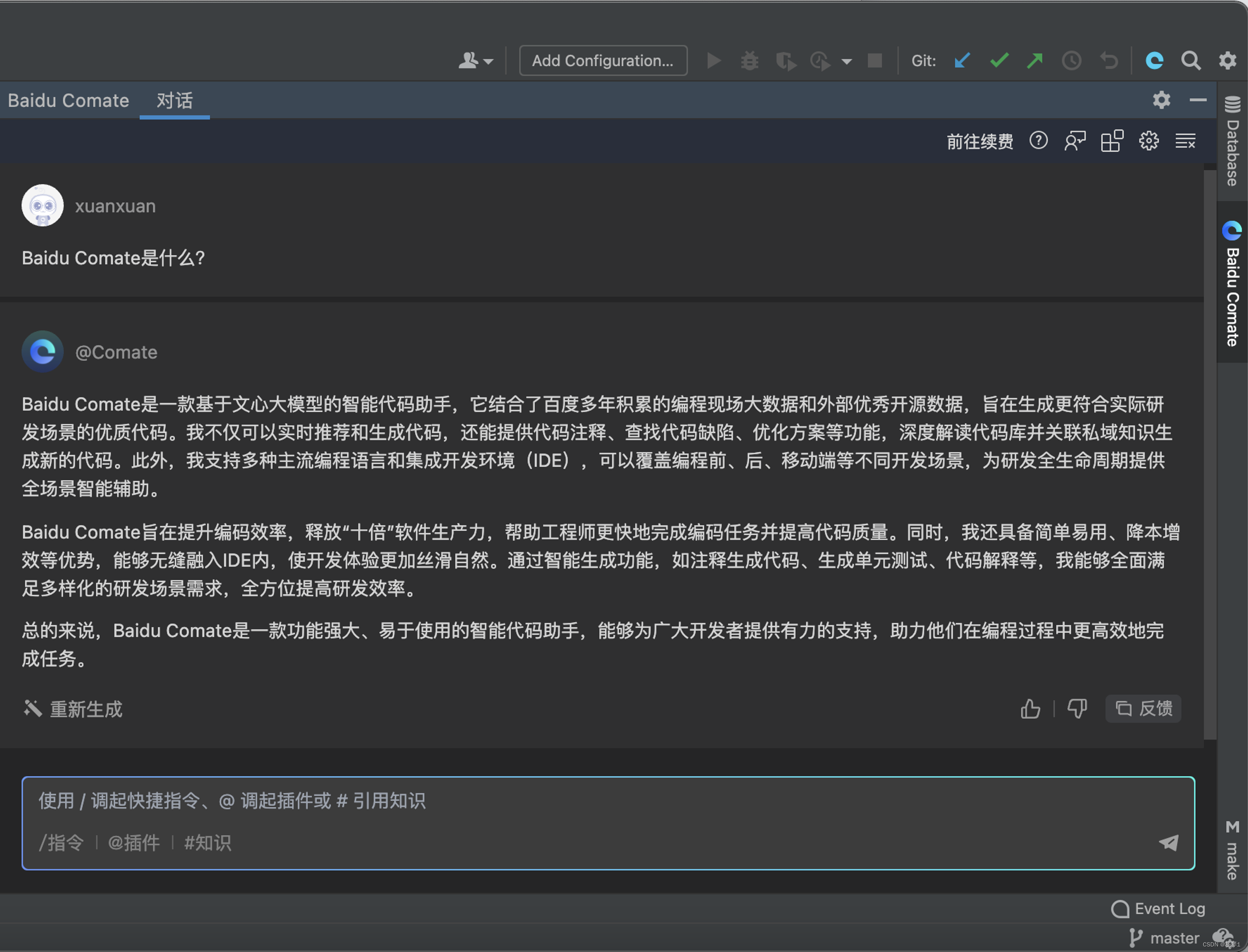Click Git commit green checkmark
Viewport: 1248px width, 952px height.
click(x=999, y=60)
